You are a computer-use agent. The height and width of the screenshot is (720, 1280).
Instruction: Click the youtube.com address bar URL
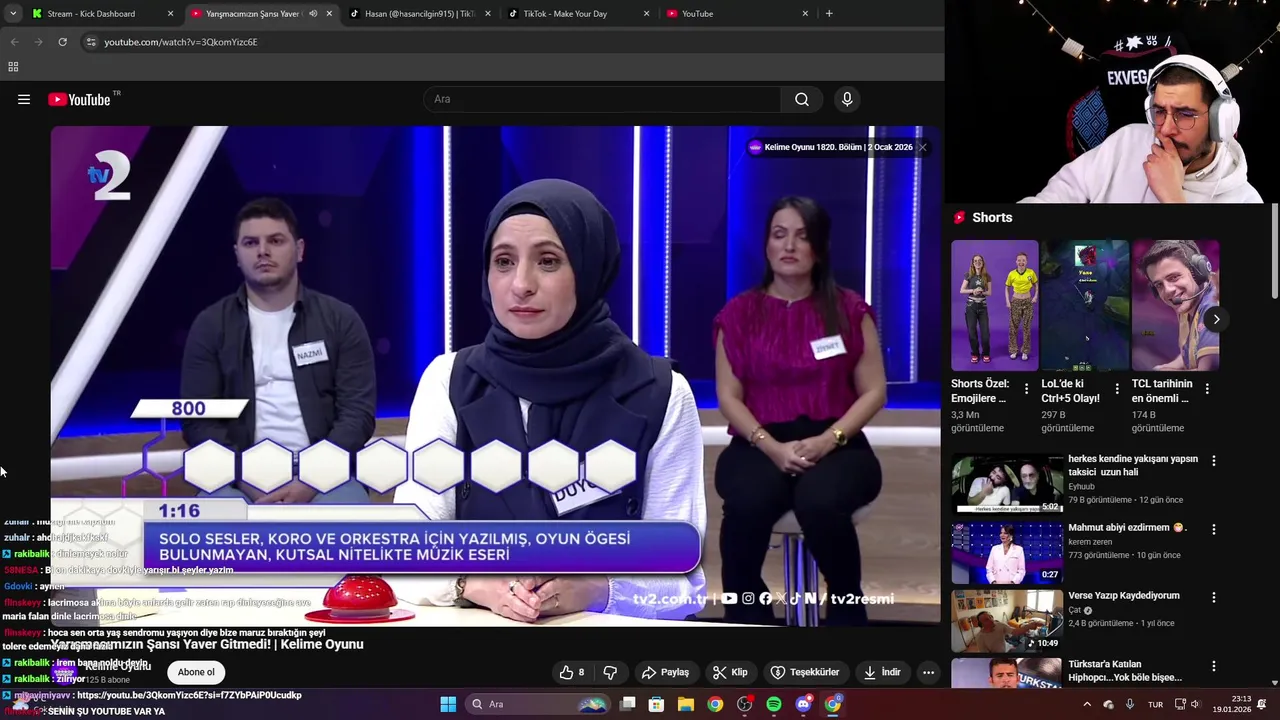[181, 42]
